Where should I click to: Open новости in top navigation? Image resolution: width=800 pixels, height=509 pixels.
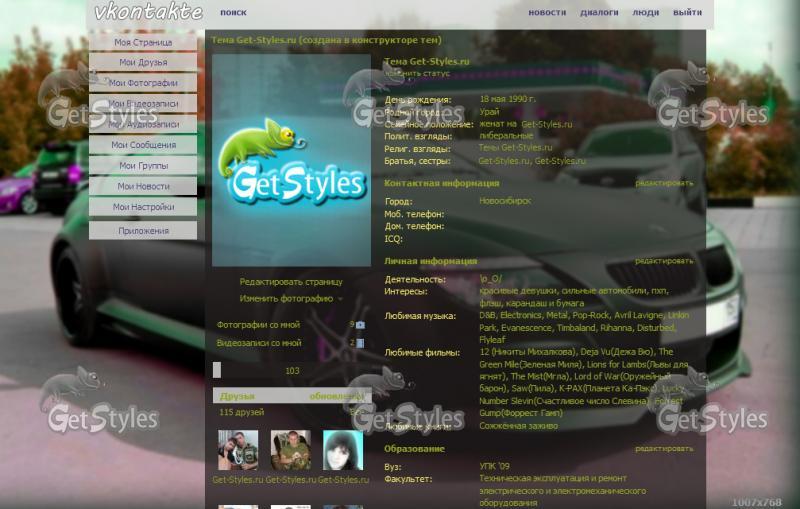[546, 13]
